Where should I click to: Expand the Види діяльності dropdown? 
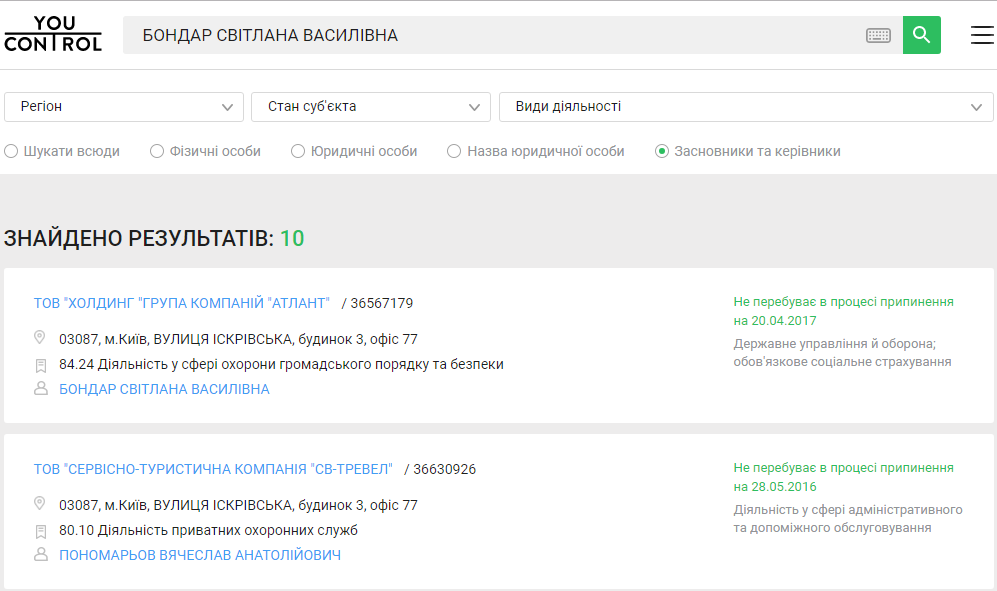point(745,107)
